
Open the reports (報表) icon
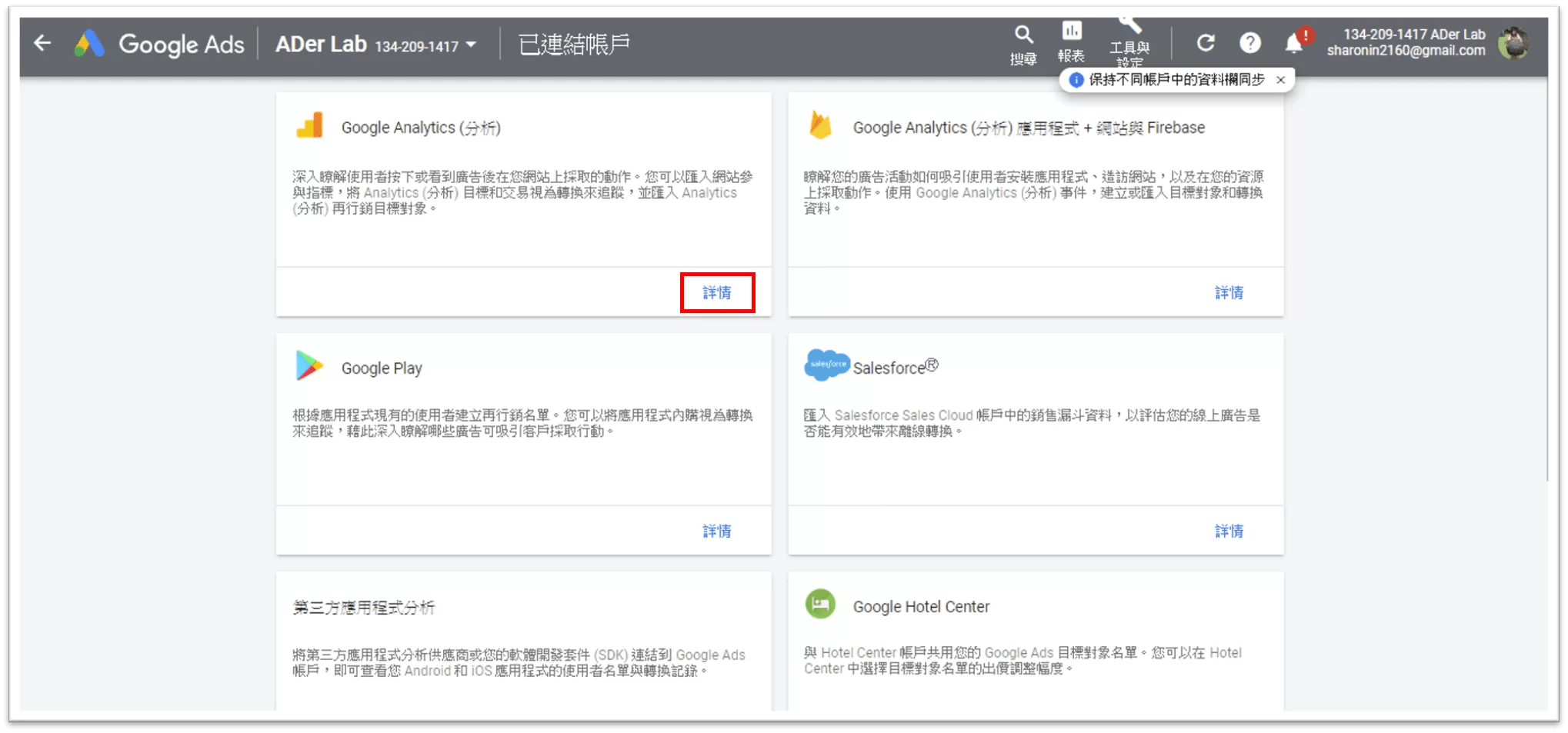click(x=1071, y=42)
